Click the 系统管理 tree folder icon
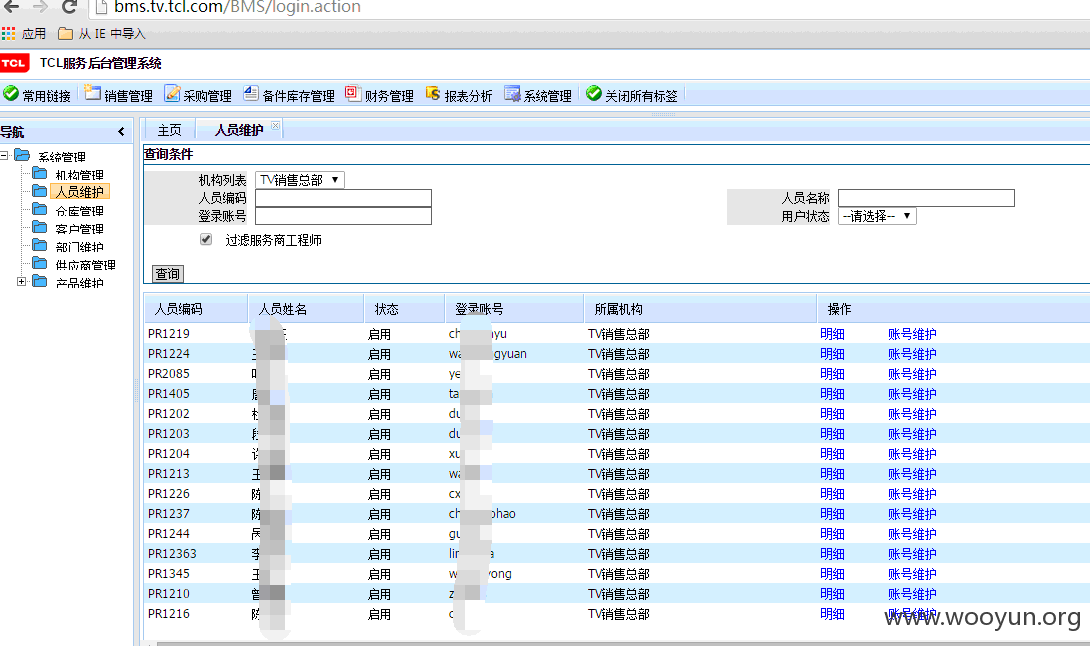Screen dimensions: 1090x646 (x=22, y=155)
